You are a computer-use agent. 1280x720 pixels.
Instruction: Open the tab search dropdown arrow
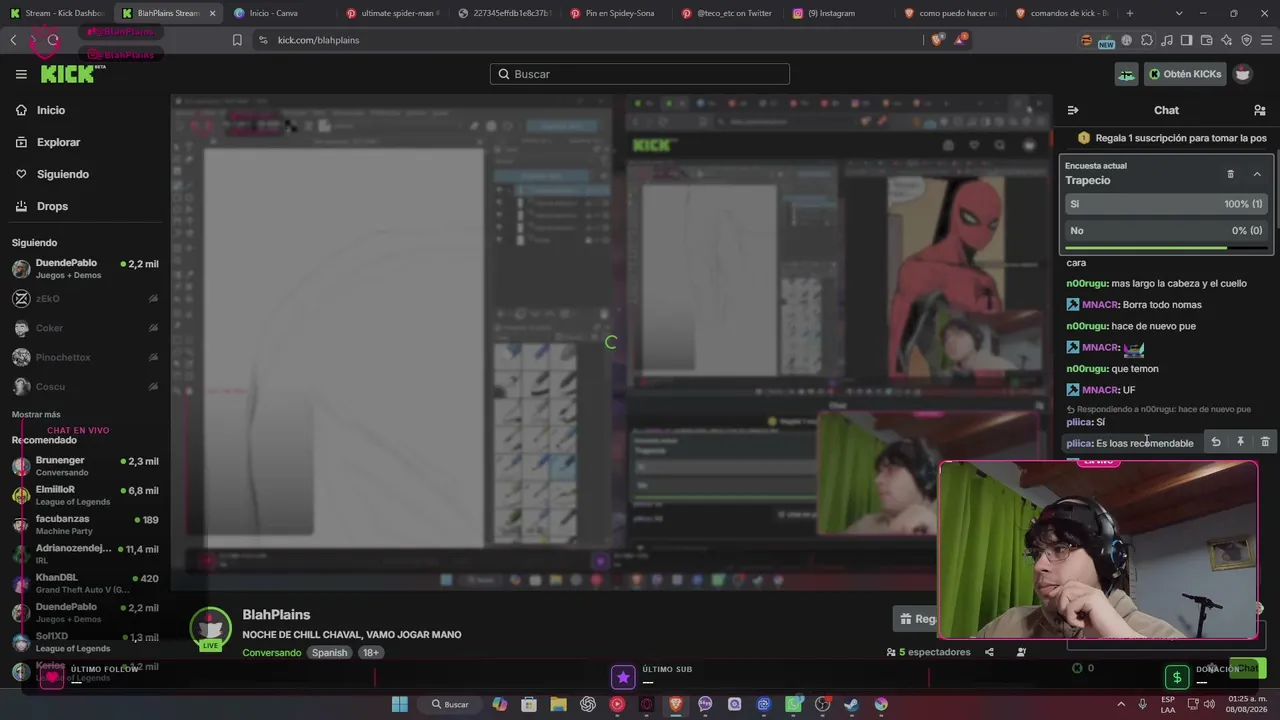click(x=1179, y=13)
